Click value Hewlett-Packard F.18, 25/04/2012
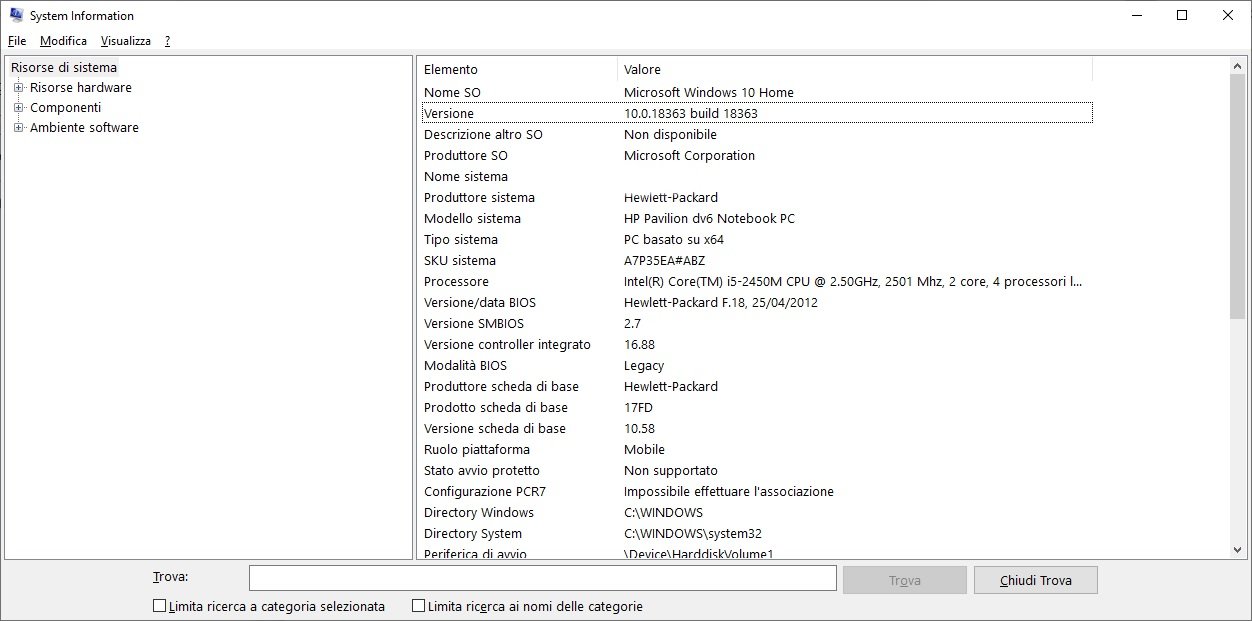The width and height of the screenshot is (1252, 621). pyautogui.click(x=721, y=303)
